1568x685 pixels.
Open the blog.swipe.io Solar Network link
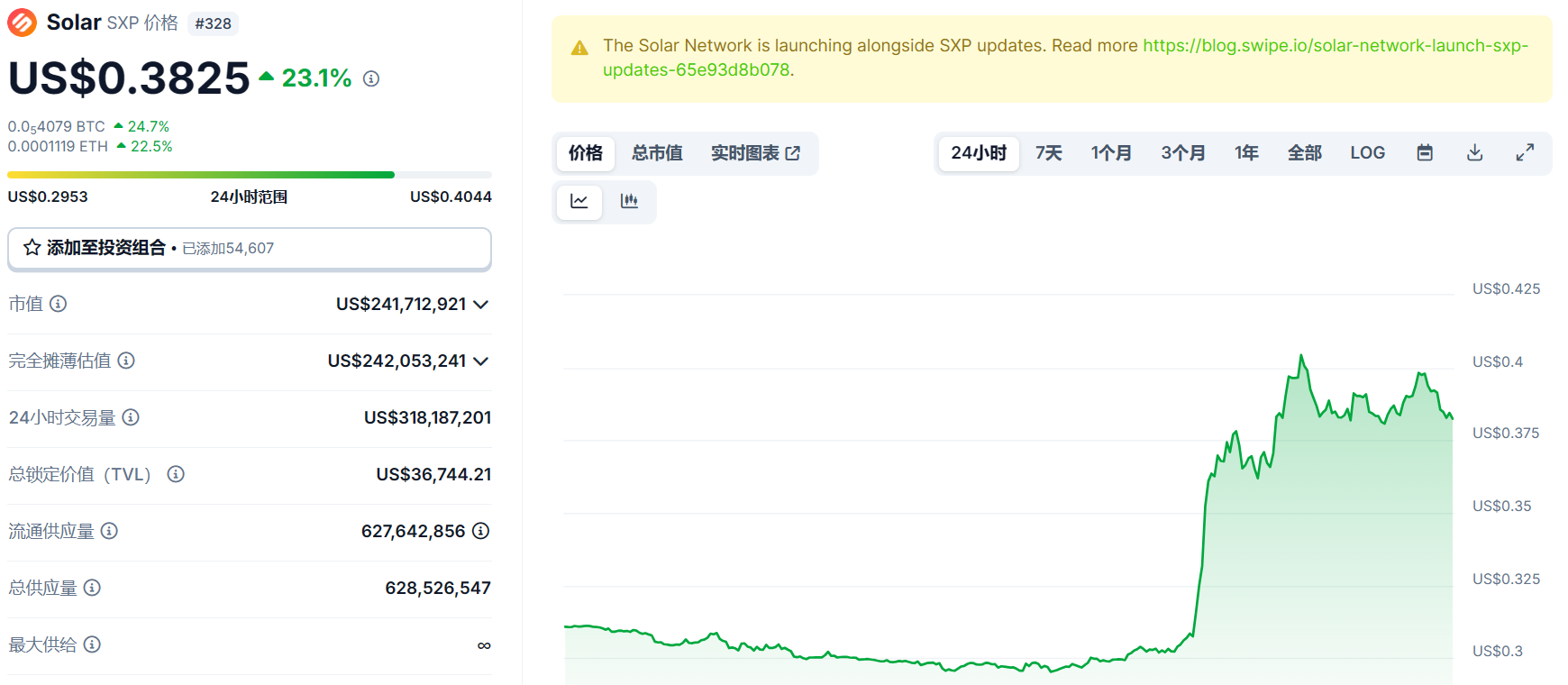click(x=1065, y=58)
